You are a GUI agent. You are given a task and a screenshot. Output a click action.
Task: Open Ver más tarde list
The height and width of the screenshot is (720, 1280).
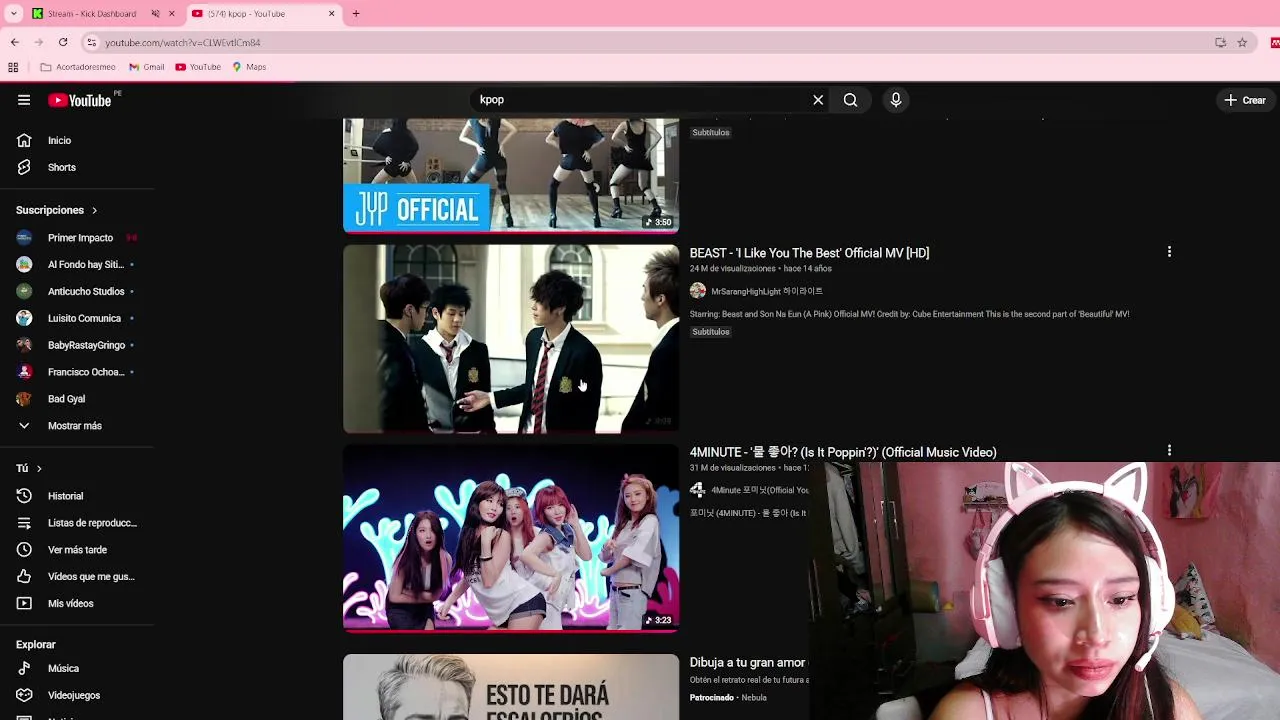[77, 550]
